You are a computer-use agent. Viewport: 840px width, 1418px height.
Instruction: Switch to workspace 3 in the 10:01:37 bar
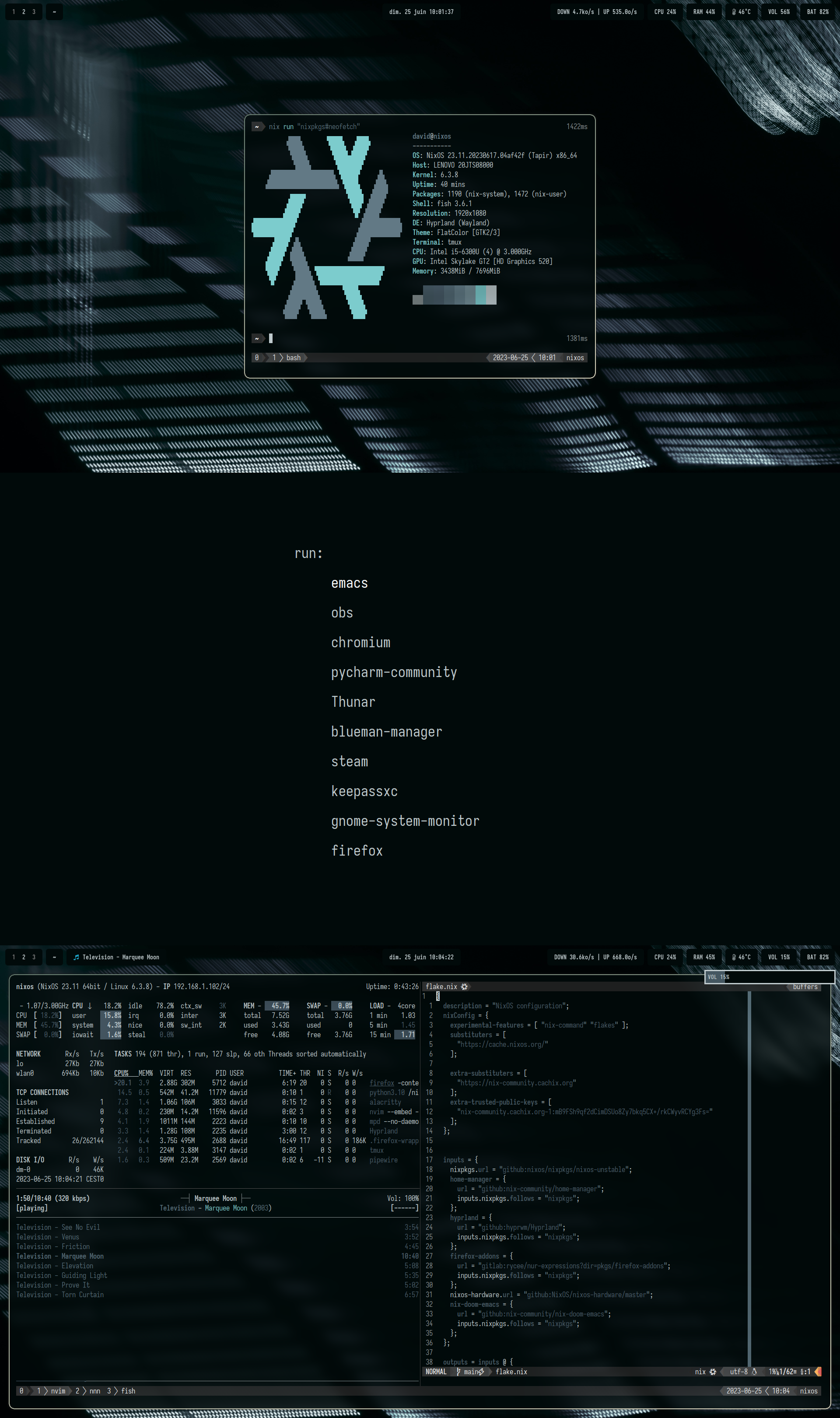[34, 12]
